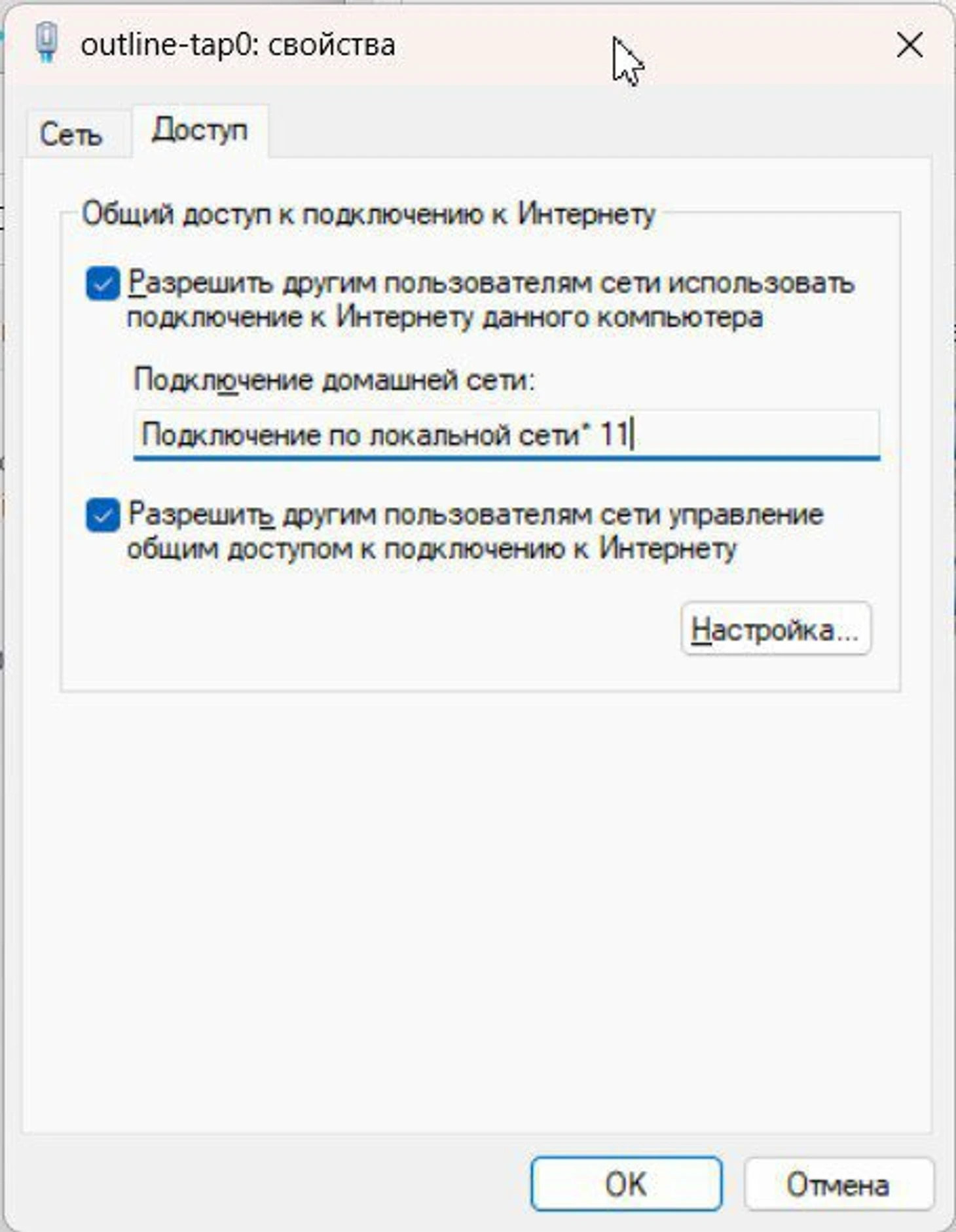Image resolution: width=956 pixels, height=1232 pixels.
Task: Close the outline-tap0 properties dialog
Action: point(910,46)
